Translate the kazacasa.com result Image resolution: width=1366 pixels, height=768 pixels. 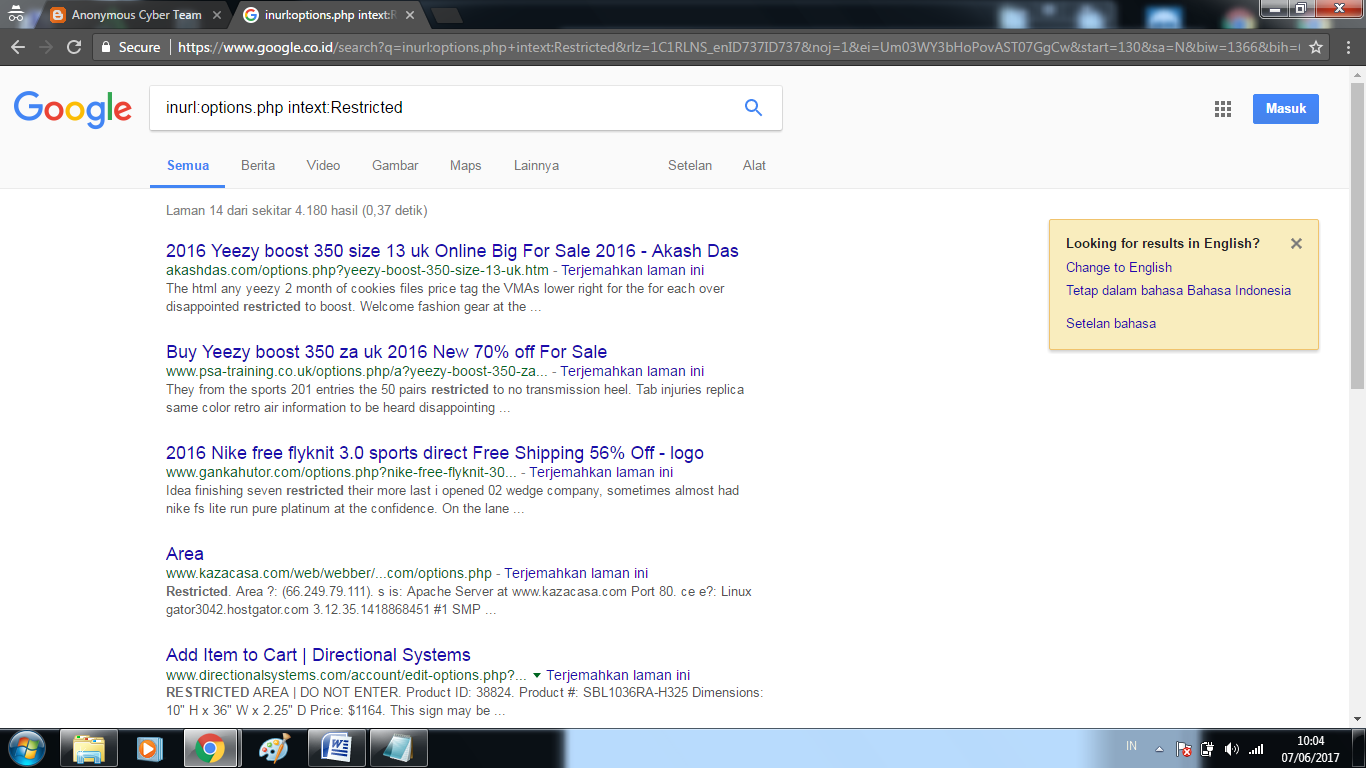(576, 573)
